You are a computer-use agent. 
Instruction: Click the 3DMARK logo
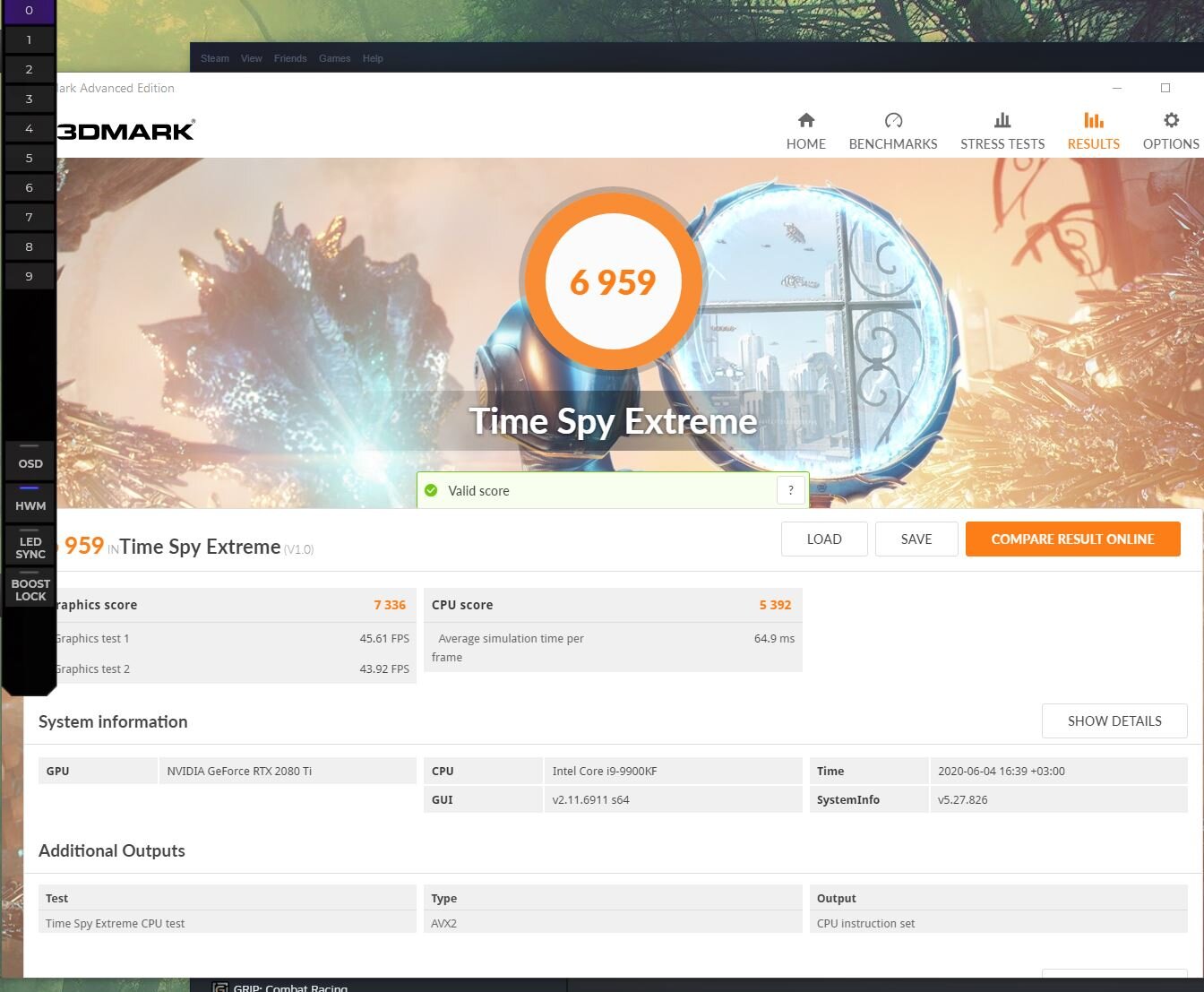(125, 131)
